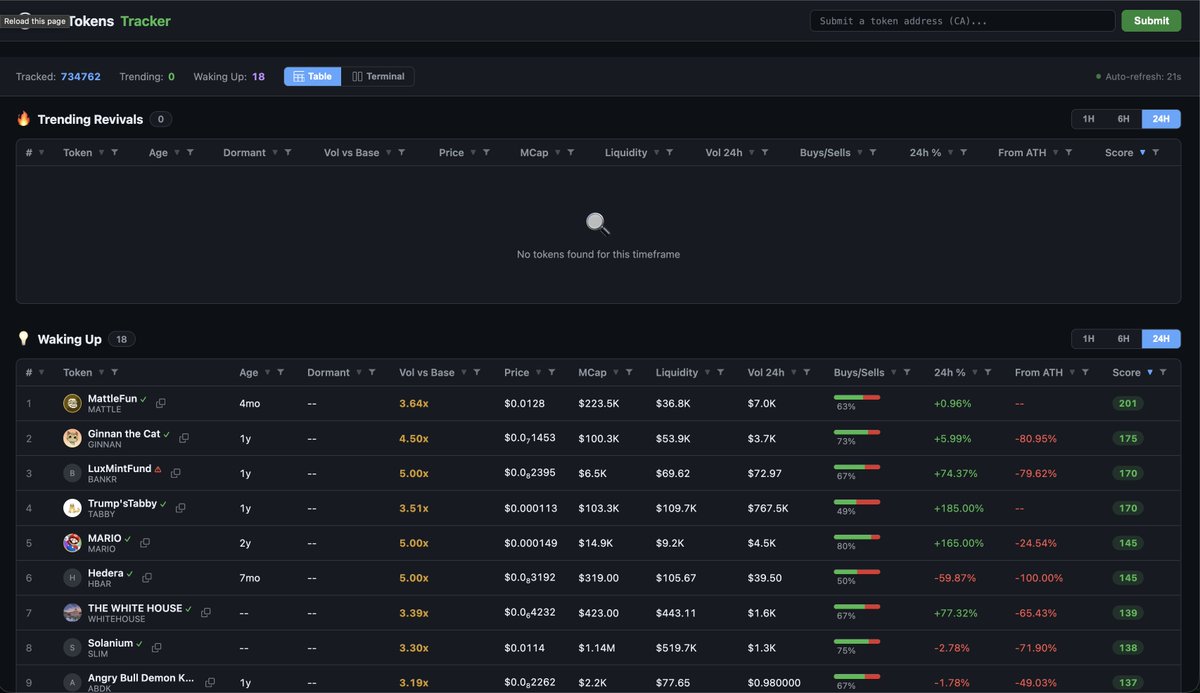Open Hedera token name link
1200x693 pixels.
(x=105, y=573)
